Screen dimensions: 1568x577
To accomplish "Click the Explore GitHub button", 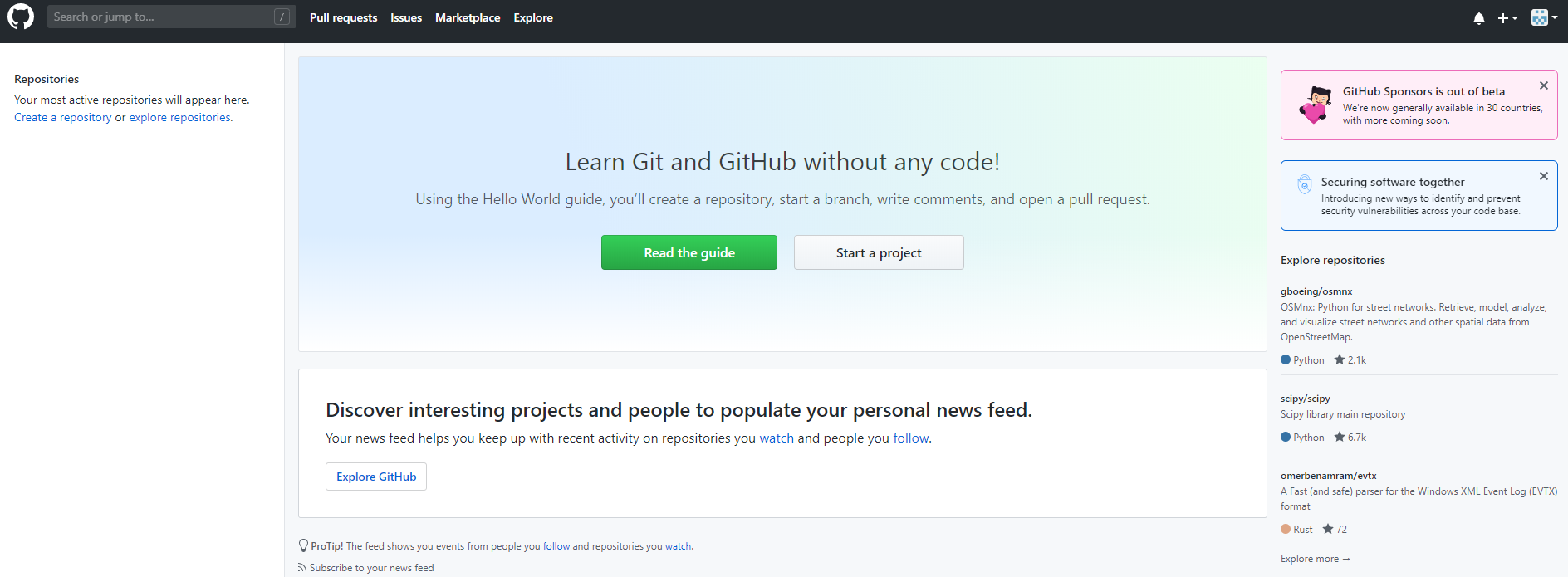I will pyautogui.click(x=376, y=477).
